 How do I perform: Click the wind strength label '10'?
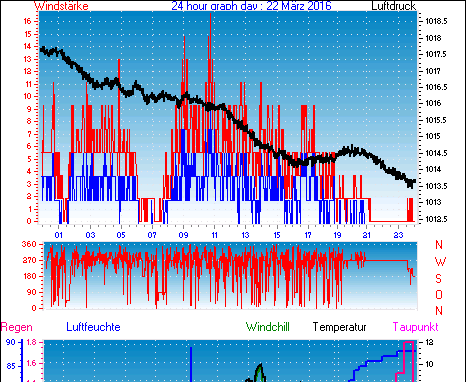coord(27,96)
